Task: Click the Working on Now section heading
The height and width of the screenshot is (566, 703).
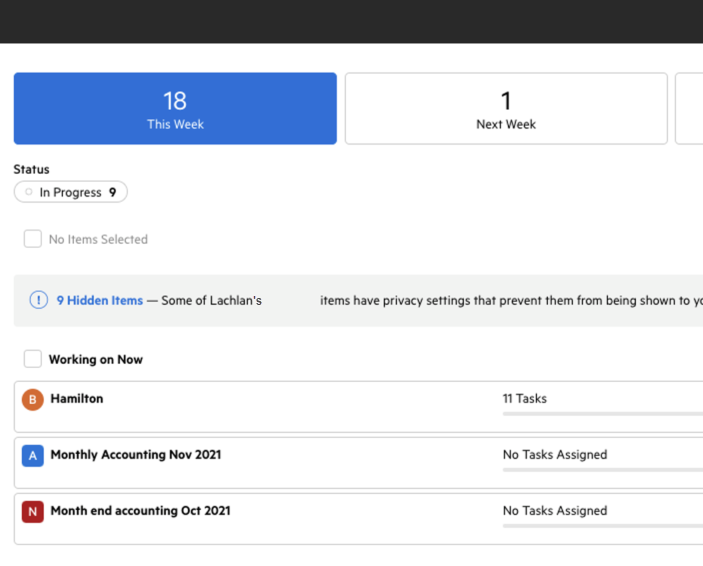Action: click(x=96, y=359)
